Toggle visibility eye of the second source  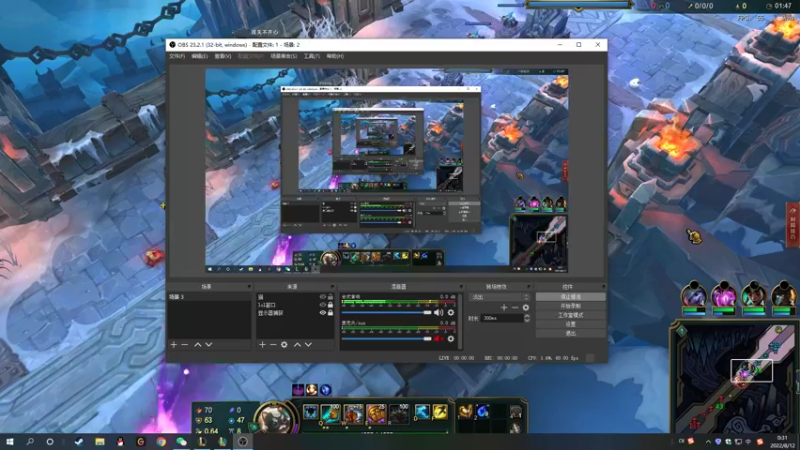click(322, 305)
